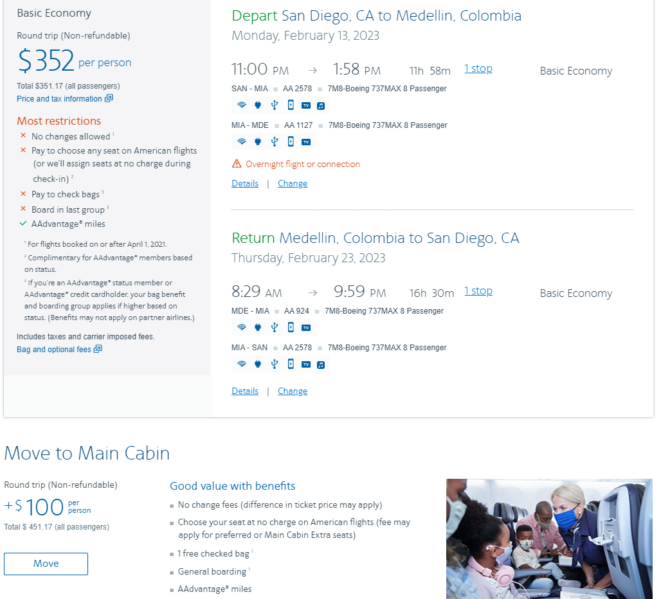Image resolution: width=670 pixels, height=599 pixels.
Task: Open the 1 stop link for the departing flight
Action: [x=478, y=69]
